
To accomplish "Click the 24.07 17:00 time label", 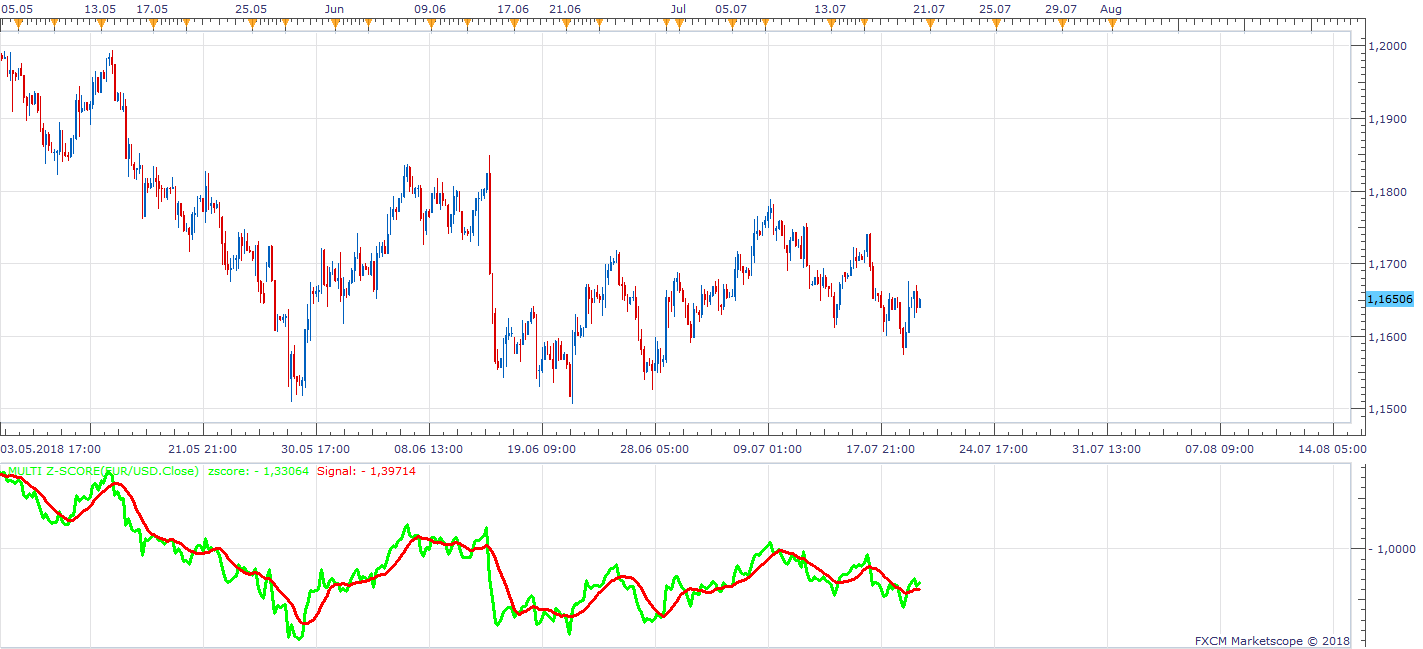I will [993, 449].
